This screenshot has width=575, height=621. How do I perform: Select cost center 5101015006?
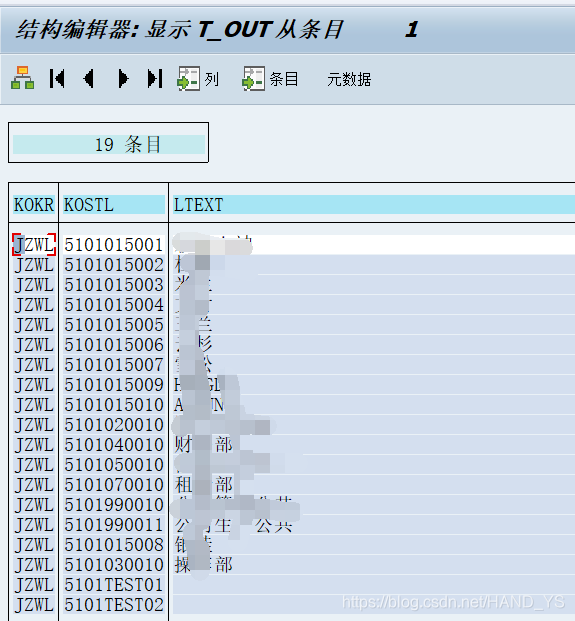coord(114,345)
